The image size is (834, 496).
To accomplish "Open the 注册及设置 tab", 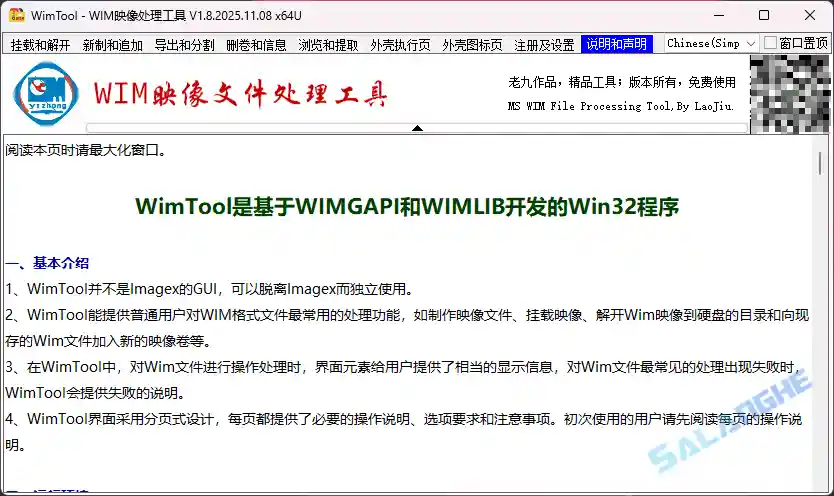I will [x=544, y=45].
